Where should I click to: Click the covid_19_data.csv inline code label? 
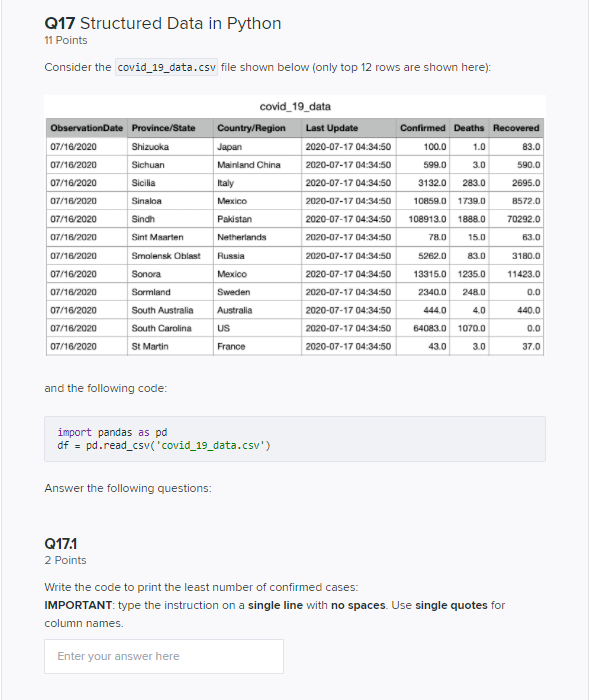click(167, 67)
